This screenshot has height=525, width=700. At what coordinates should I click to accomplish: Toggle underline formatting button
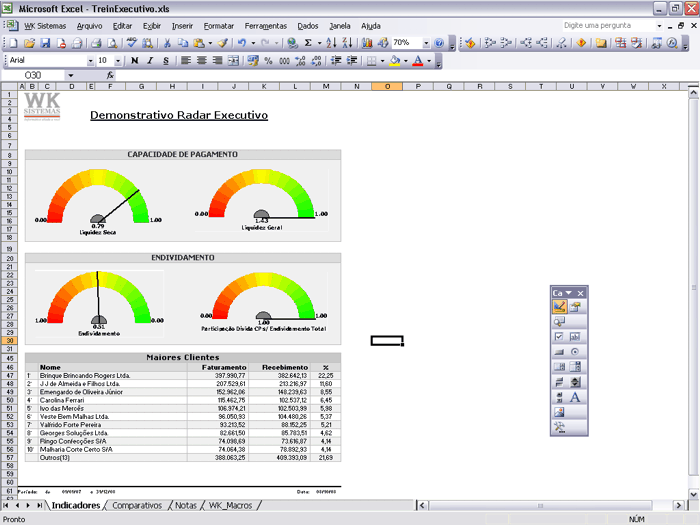tap(165, 60)
